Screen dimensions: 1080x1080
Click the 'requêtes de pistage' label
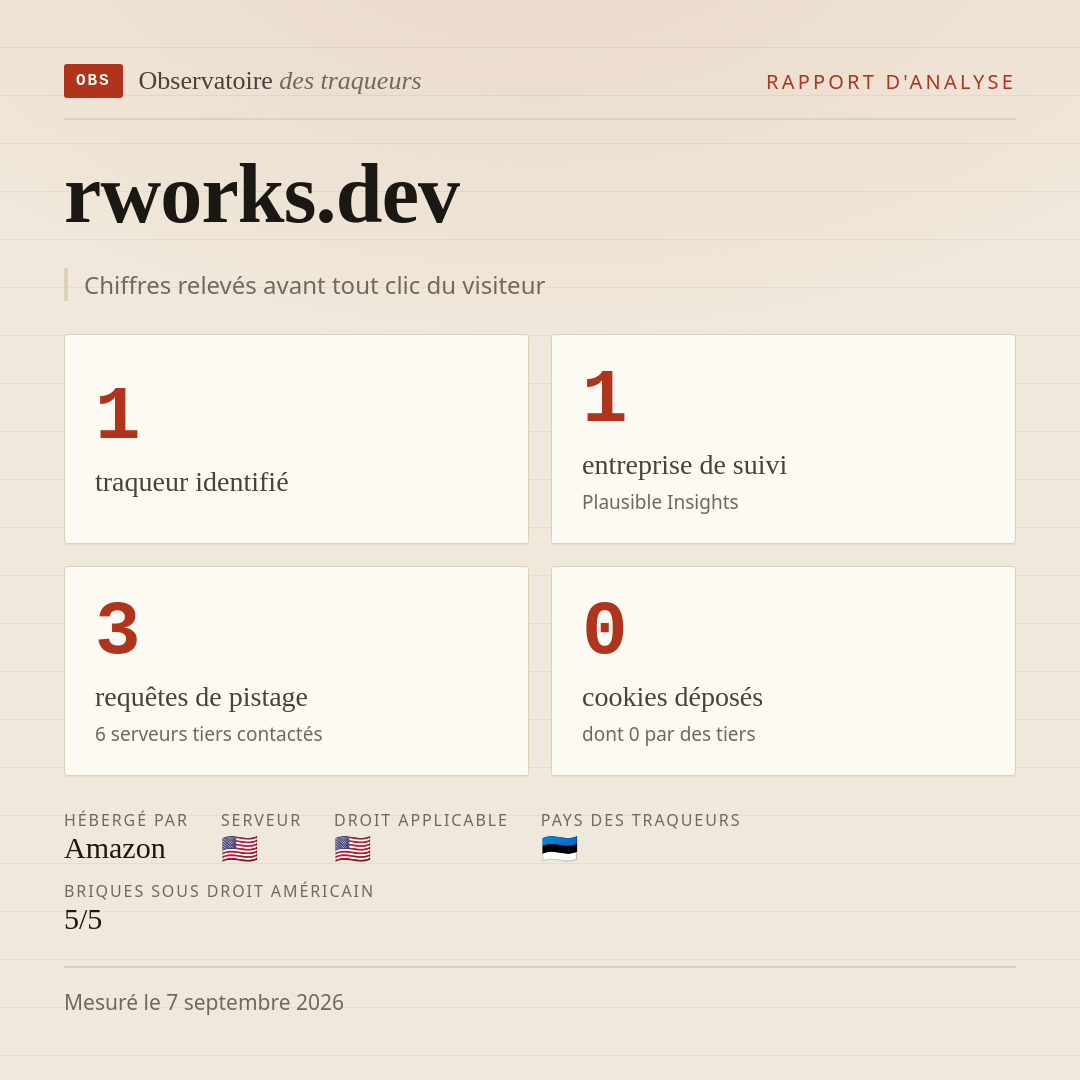pyautogui.click(x=201, y=697)
